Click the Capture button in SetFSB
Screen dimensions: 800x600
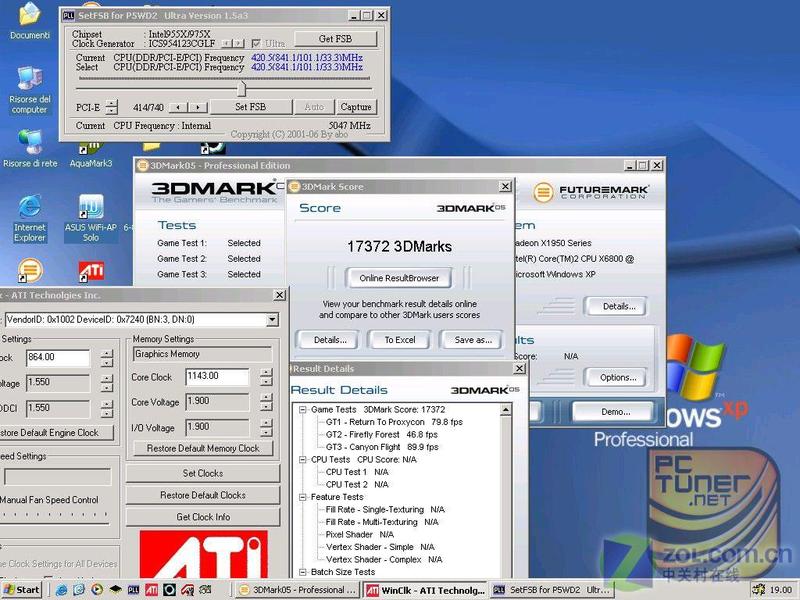[356, 107]
